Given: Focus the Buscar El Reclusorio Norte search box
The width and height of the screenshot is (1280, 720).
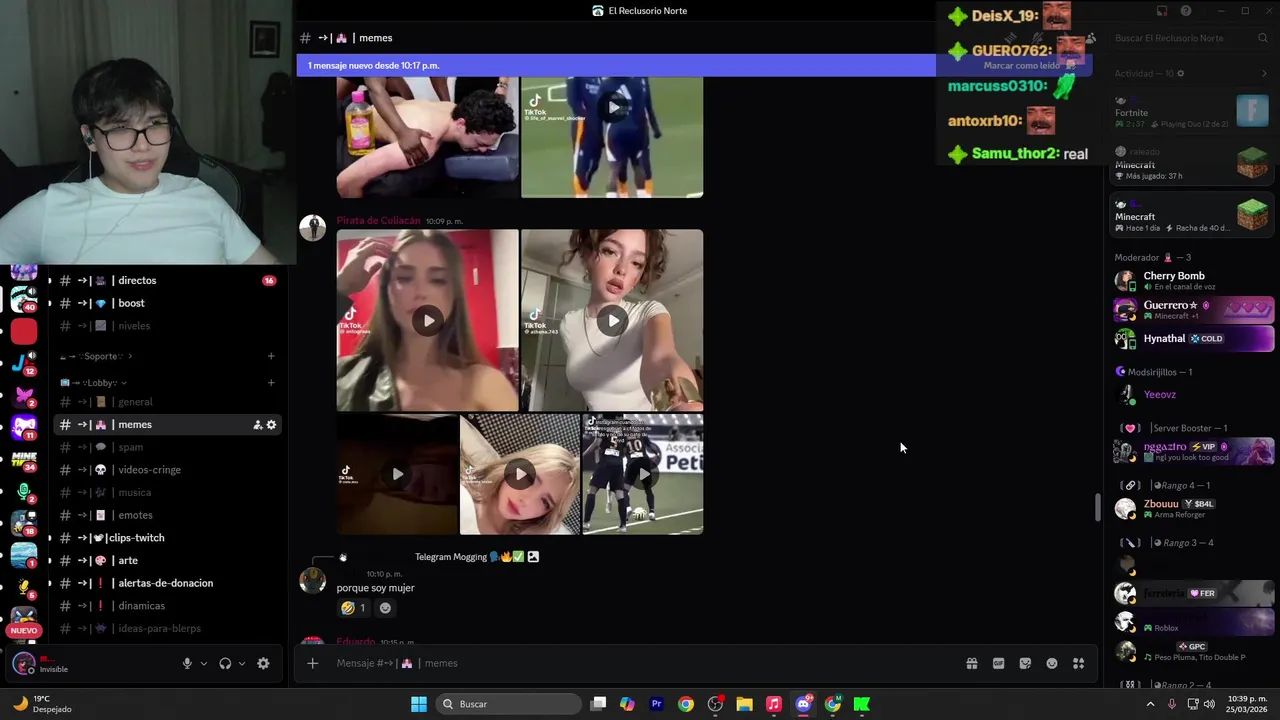Looking at the screenshot, I should tap(1190, 38).
